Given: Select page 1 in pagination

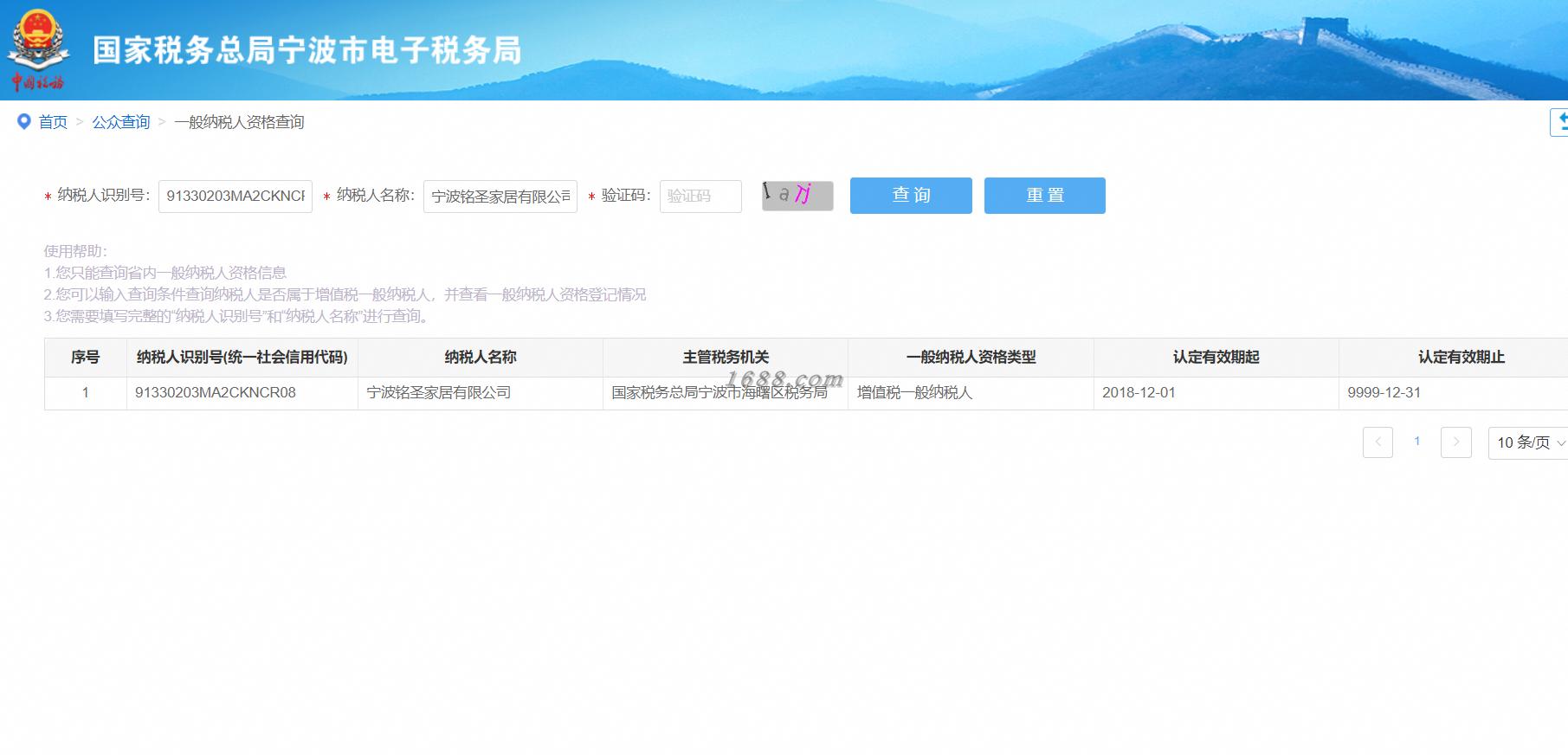Looking at the screenshot, I should 1417,442.
